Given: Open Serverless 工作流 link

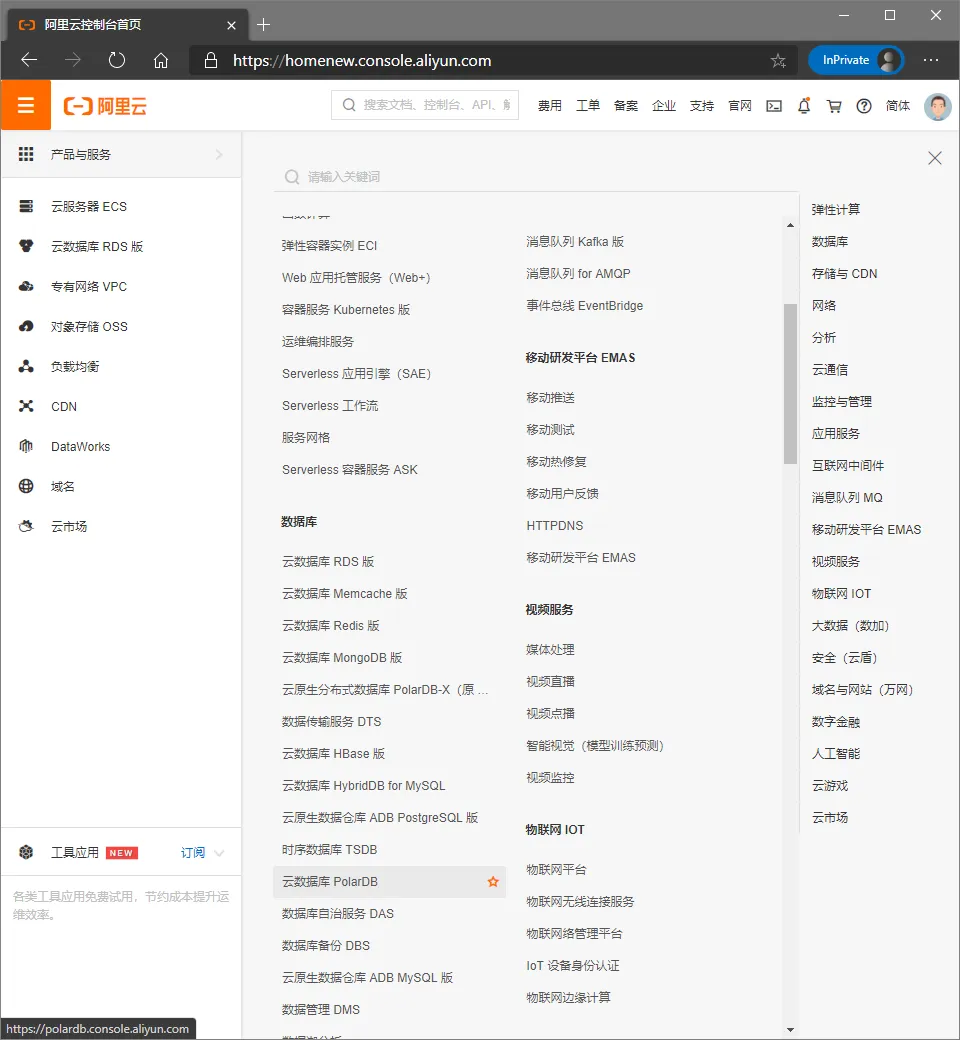Looking at the screenshot, I should coord(330,405).
